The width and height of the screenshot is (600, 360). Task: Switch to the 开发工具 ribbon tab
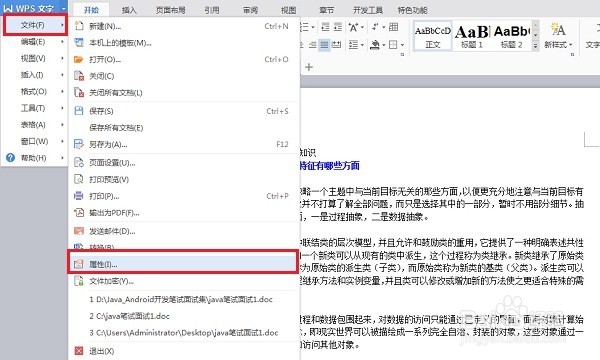click(x=368, y=10)
